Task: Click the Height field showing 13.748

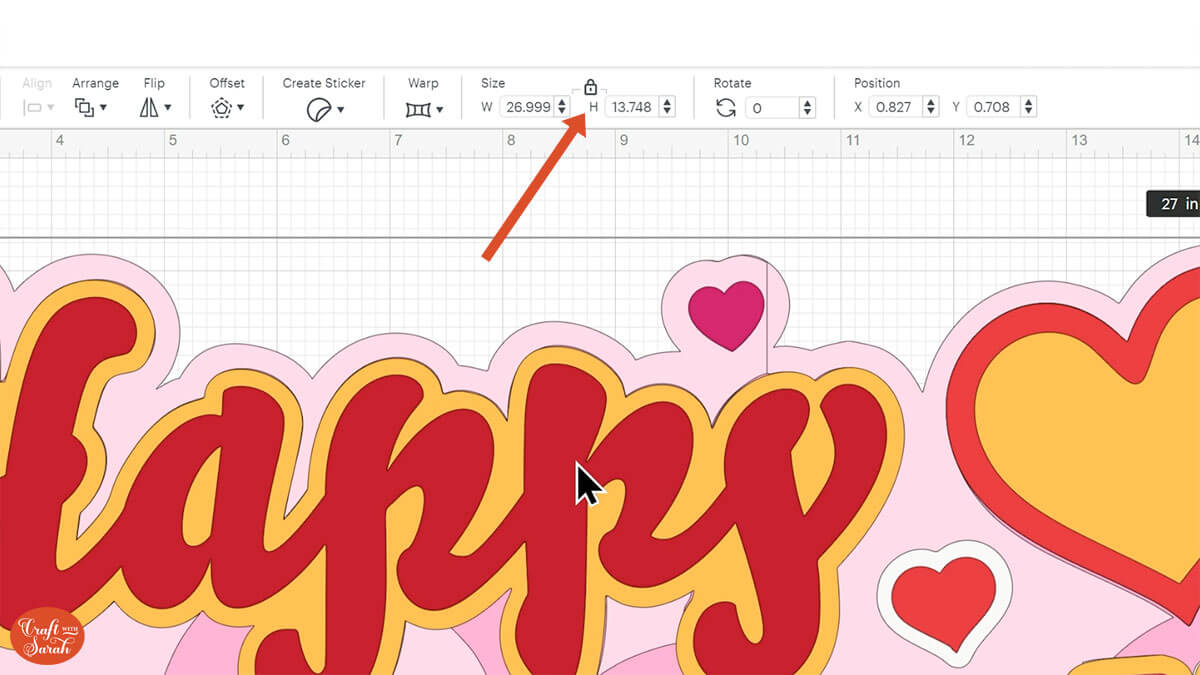Action: pos(632,107)
